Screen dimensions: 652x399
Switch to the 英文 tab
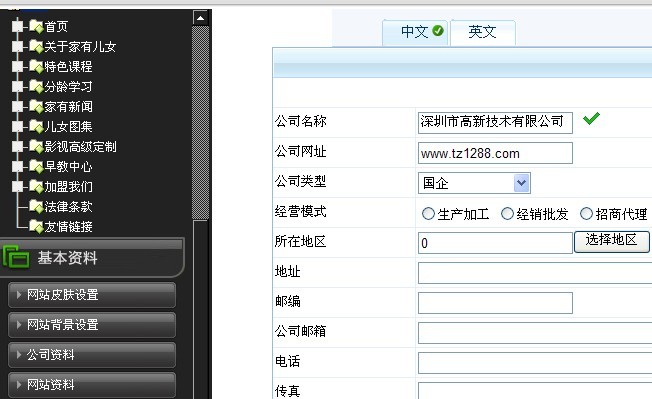pos(483,32)
